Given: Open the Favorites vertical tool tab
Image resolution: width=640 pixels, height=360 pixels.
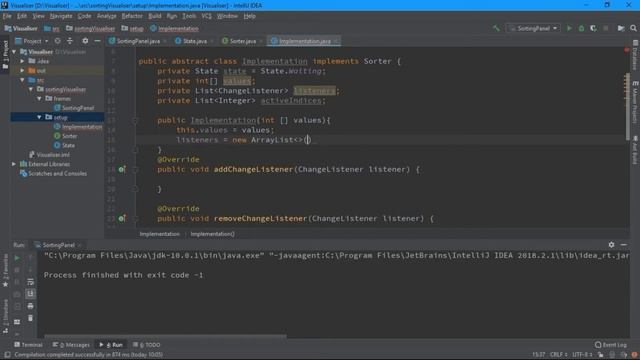Looking at the screenshot, I should (5, 269).
